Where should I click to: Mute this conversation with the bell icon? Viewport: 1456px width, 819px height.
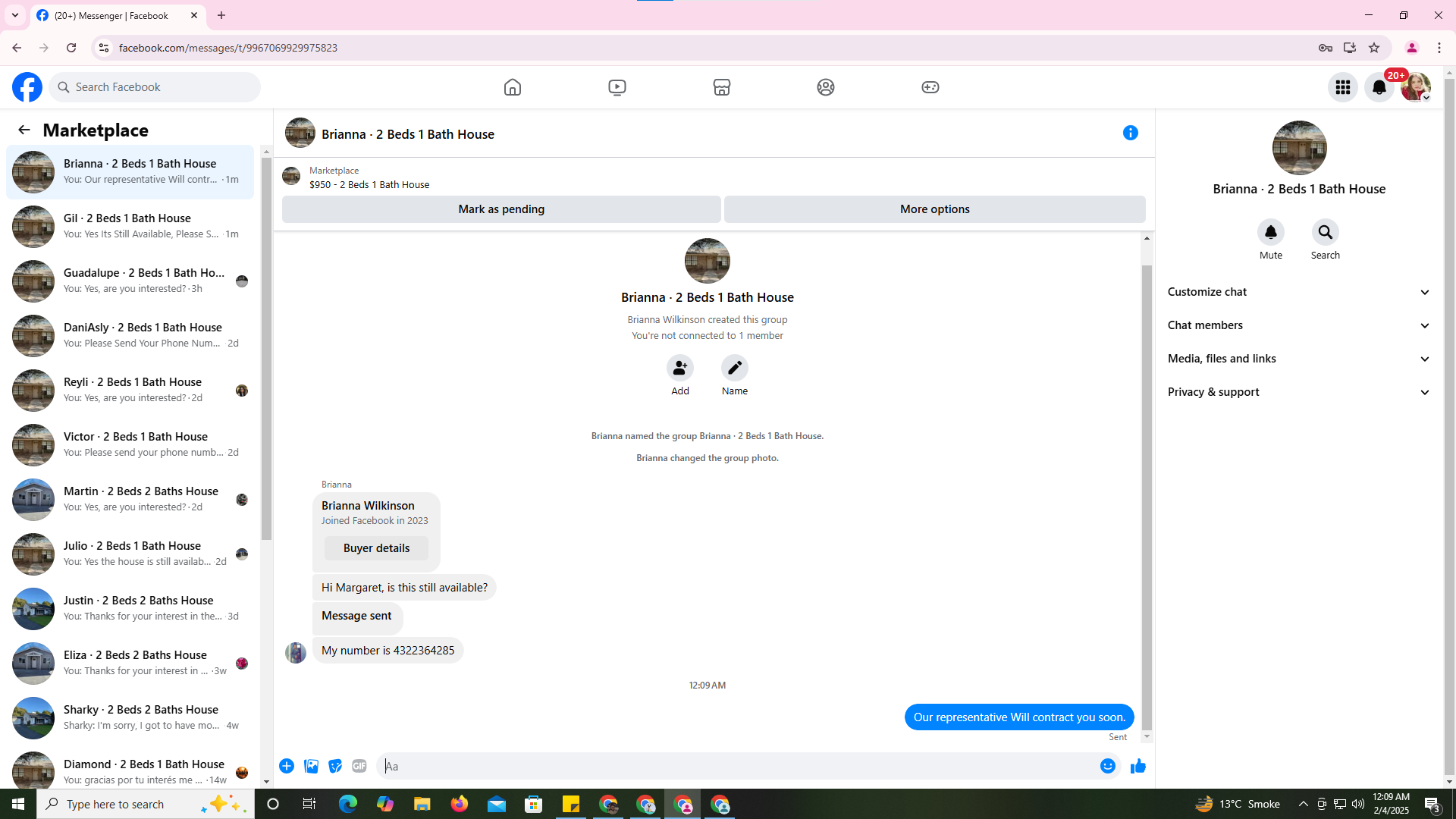pyautogui.click(x=1271, y=232)
